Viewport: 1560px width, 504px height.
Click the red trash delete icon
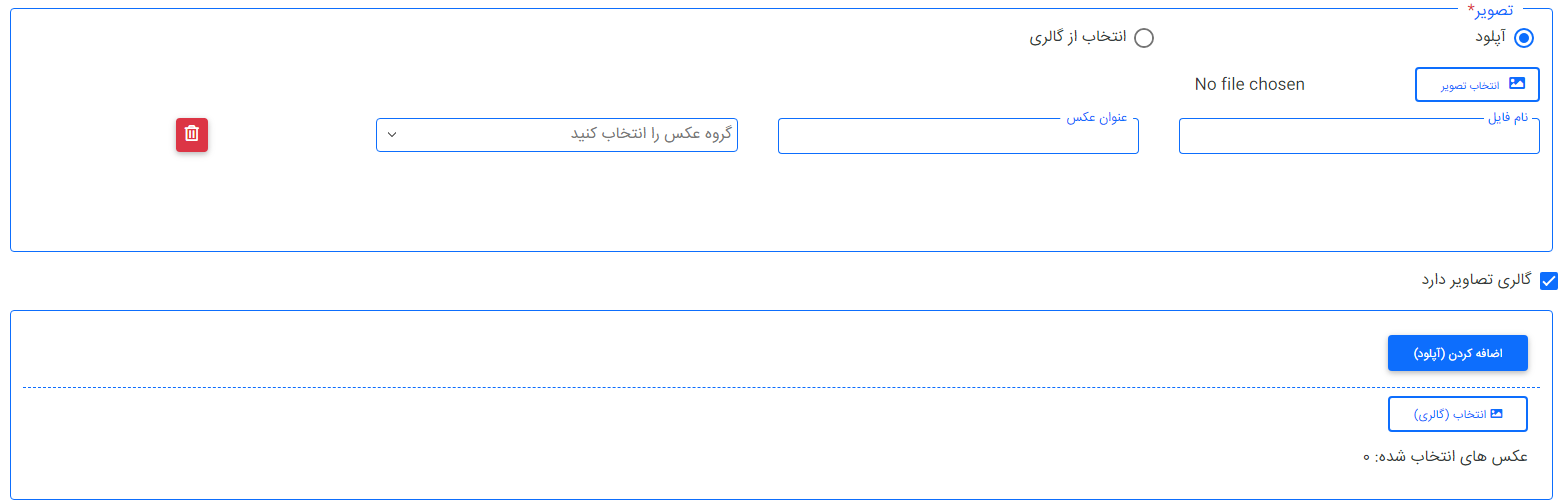[x=192, y=135]
